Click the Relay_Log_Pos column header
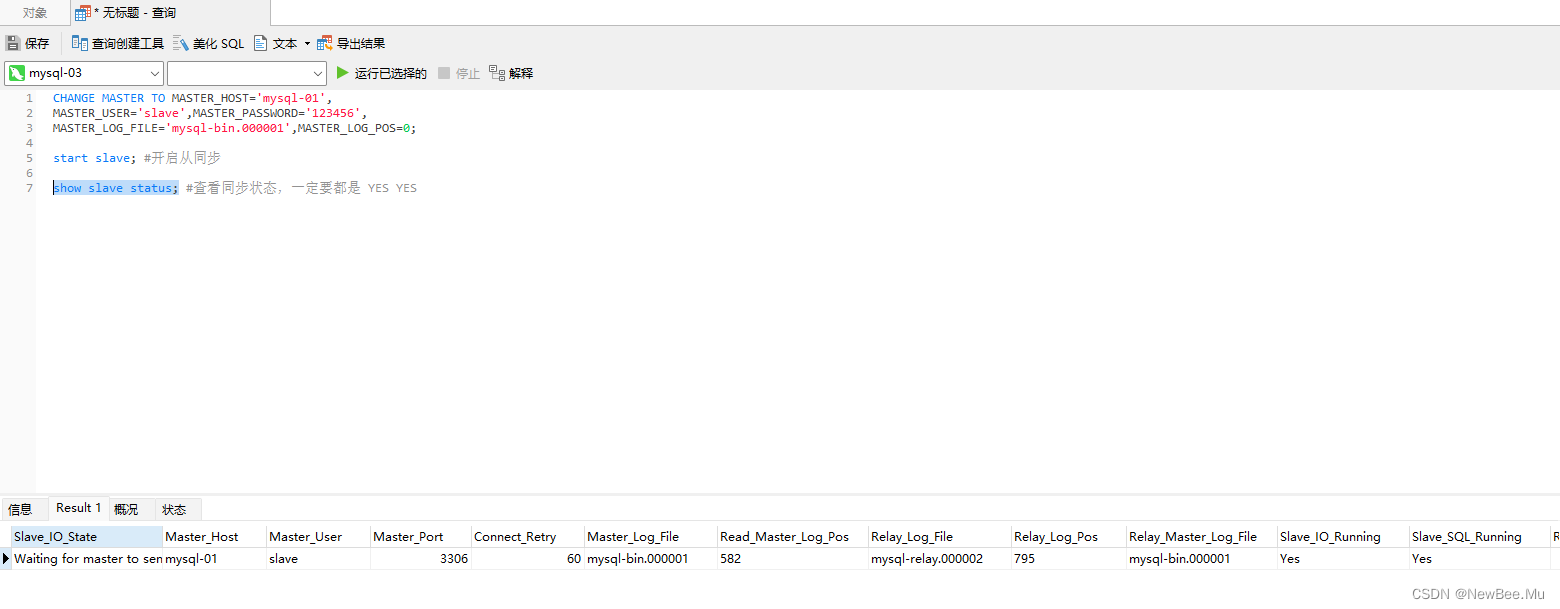The width and height of the screenshot is (1560, 609). click(x=1068, y=537)
